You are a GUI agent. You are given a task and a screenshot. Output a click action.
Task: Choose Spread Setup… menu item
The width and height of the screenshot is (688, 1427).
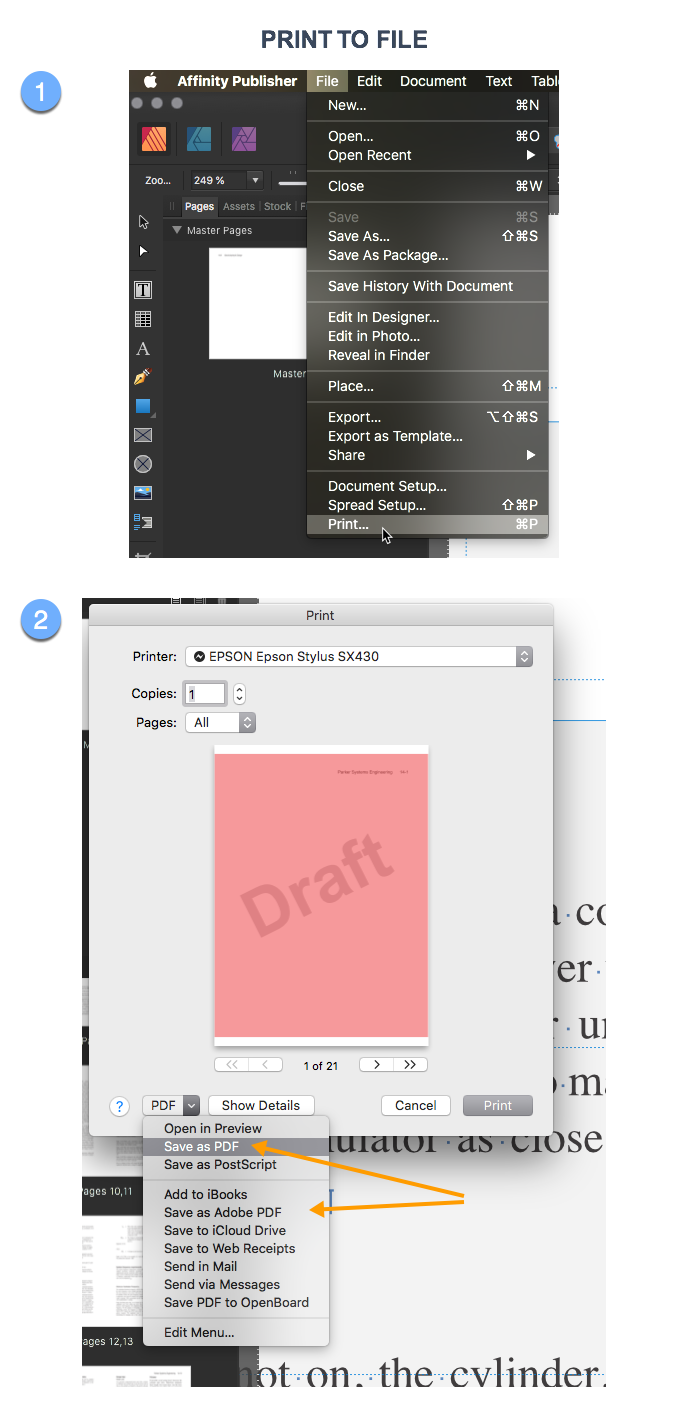click(x=428, y=505)
